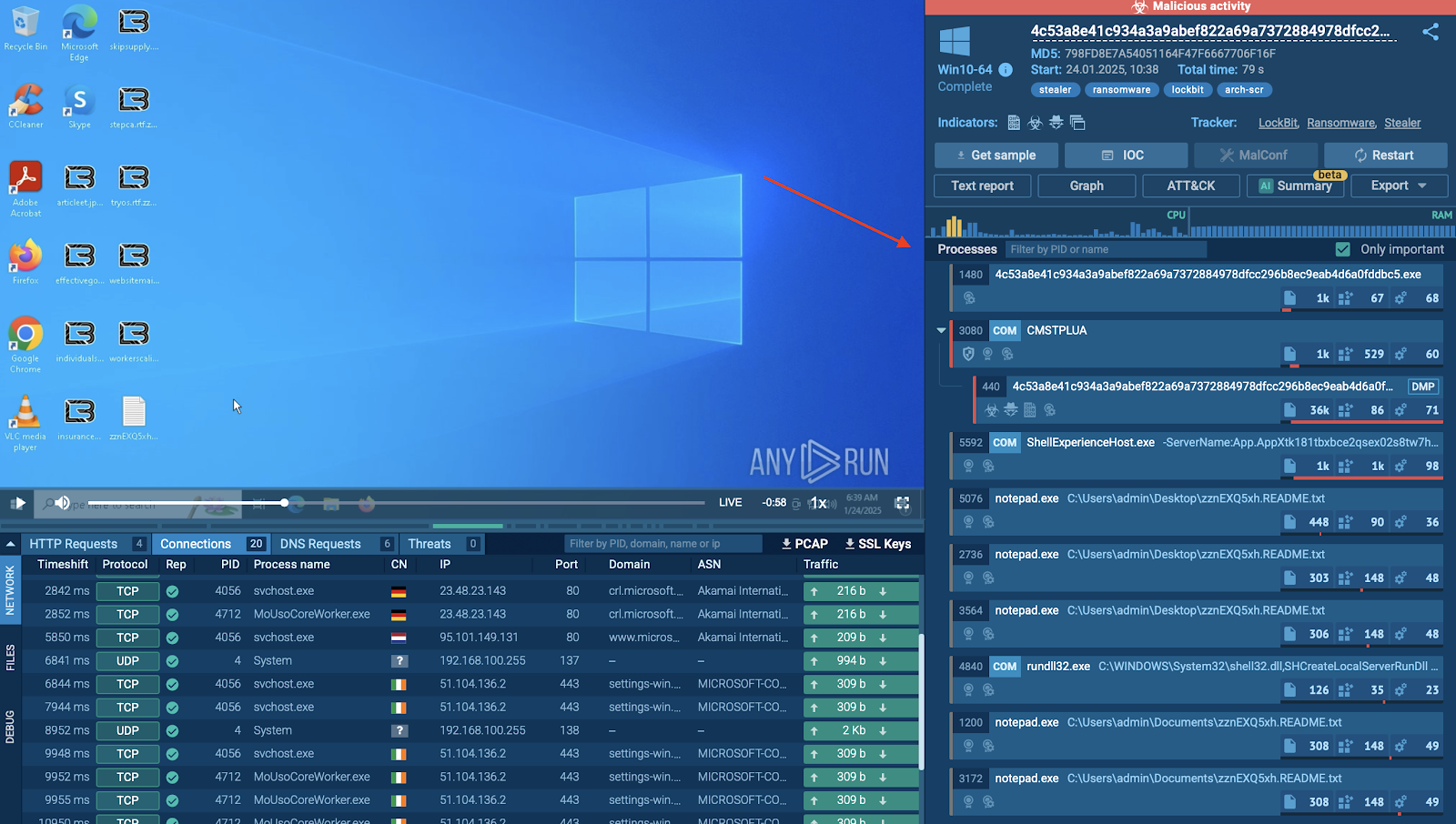Click the RAM usage graph
Image resolution: width=1456 pixels, height=824 pixels.
[1321, 224]
